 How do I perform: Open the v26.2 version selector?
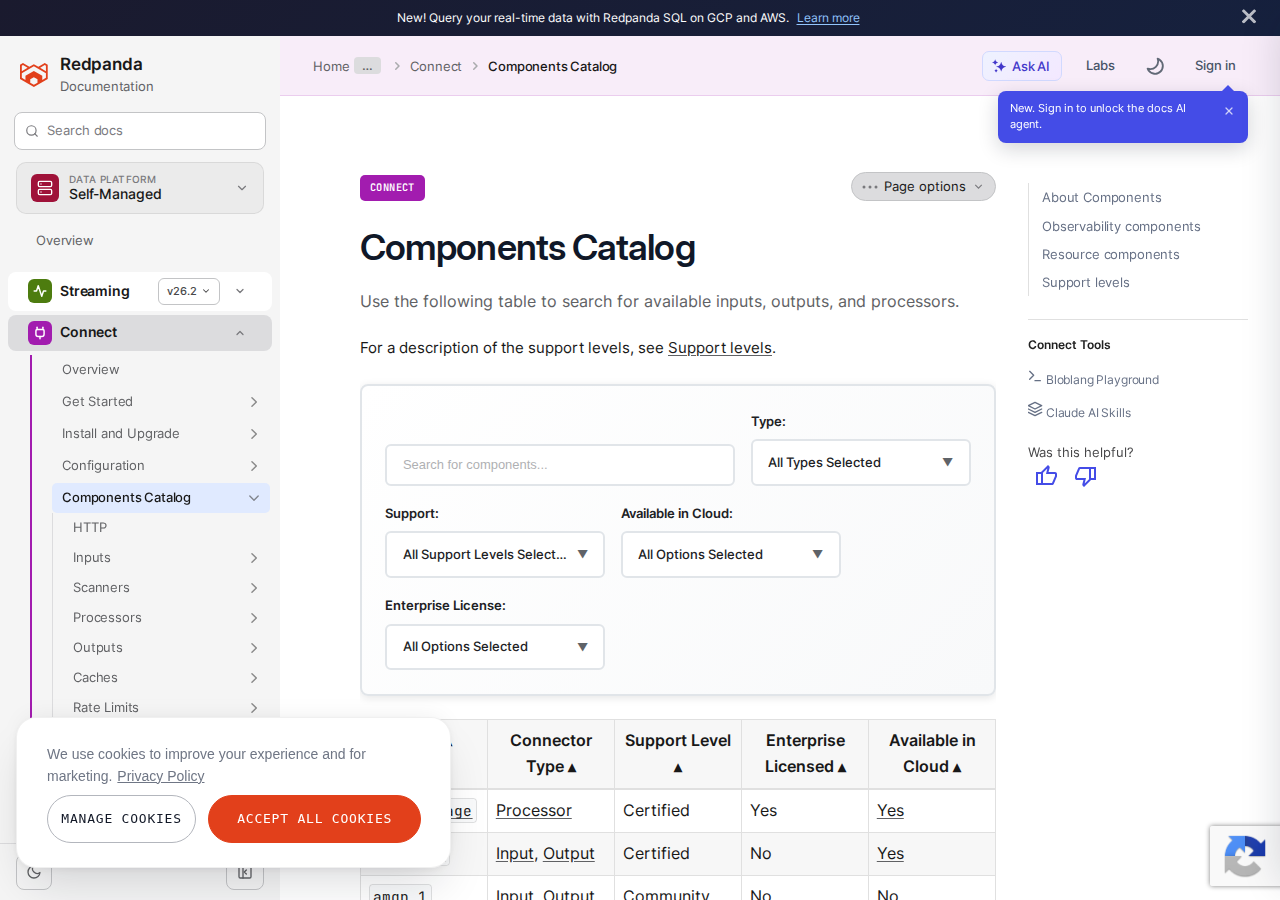(189, 291)
